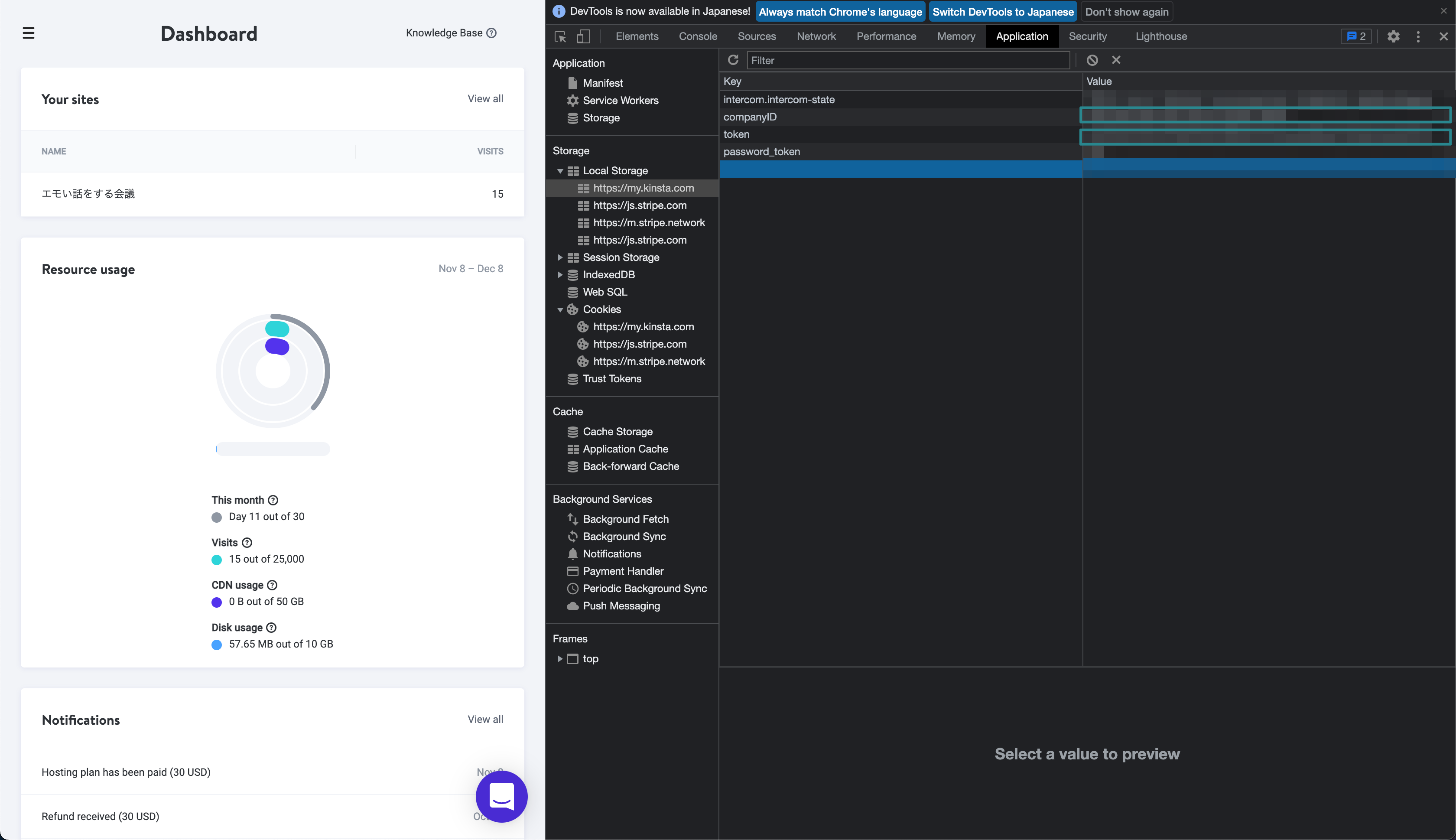Viewport: 1456px width, 840px height.
Task: Open DevTools settings gear
Action: 1393,36
